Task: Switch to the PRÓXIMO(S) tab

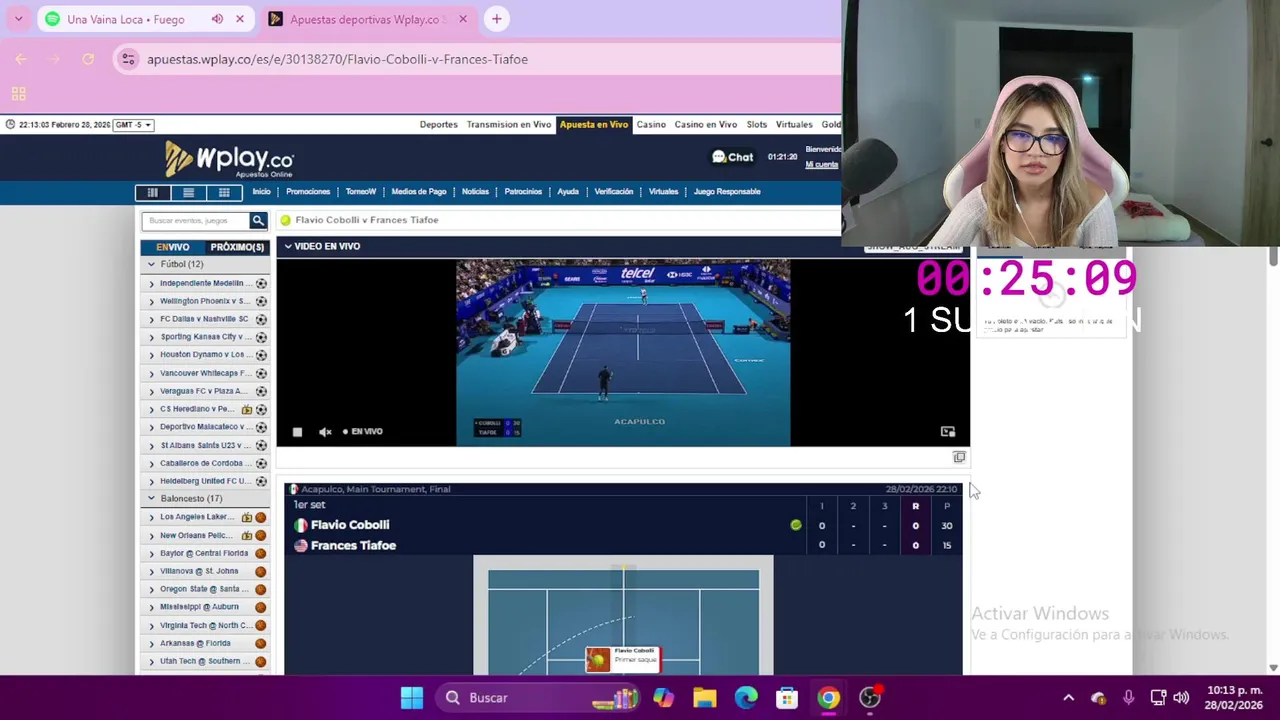Action: [237, 247]
